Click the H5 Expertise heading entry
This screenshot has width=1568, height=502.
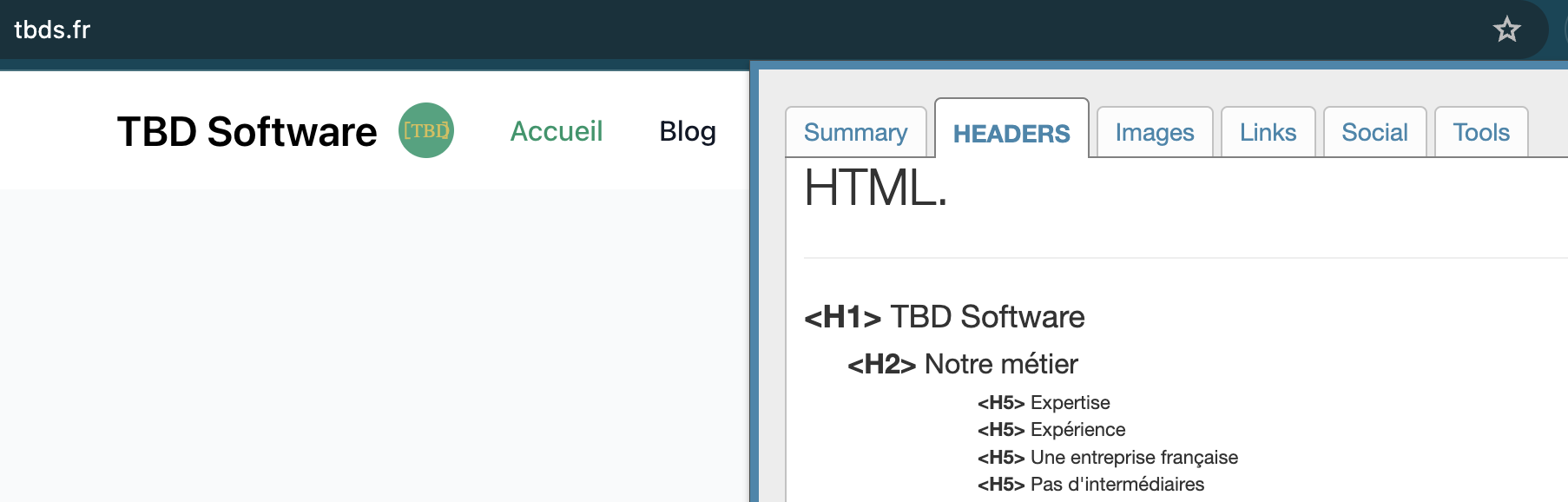point(1044,402)
